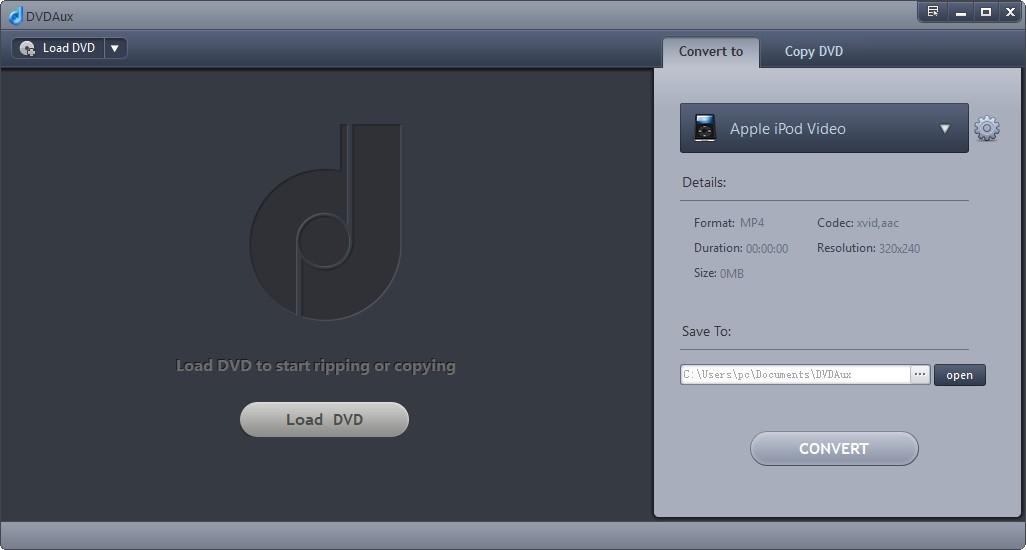Screen dimensions: 1026x550
Task: Start conversion with the CONVERT button
Action: 834,449
